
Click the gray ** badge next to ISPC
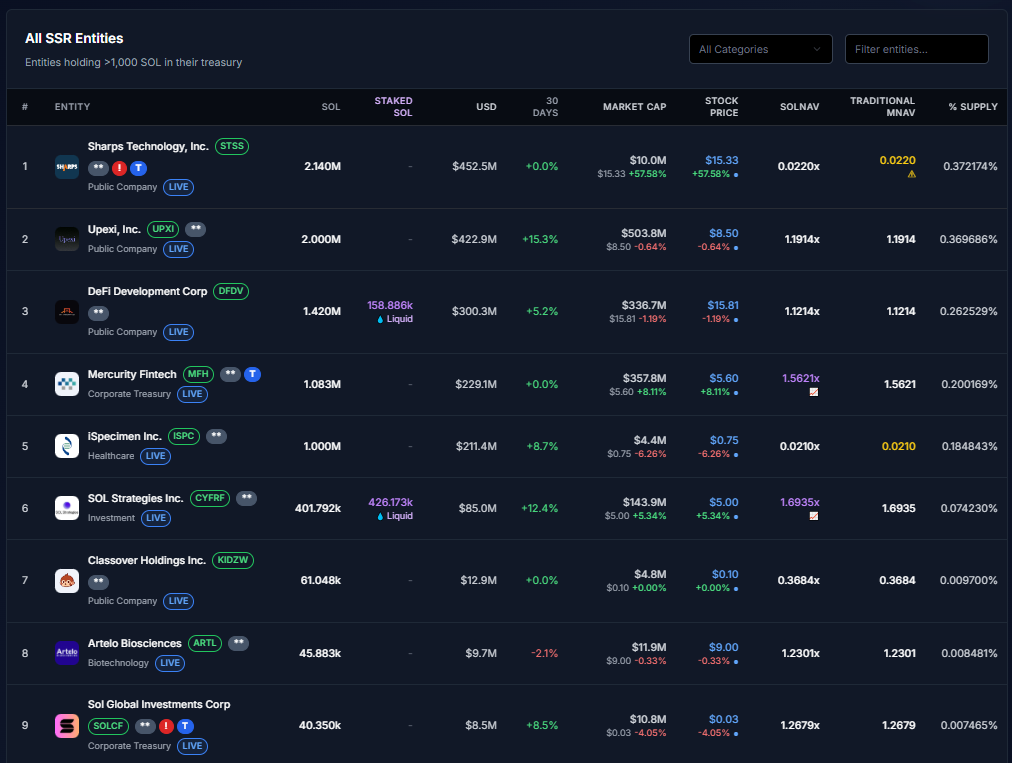pos(216,436)
